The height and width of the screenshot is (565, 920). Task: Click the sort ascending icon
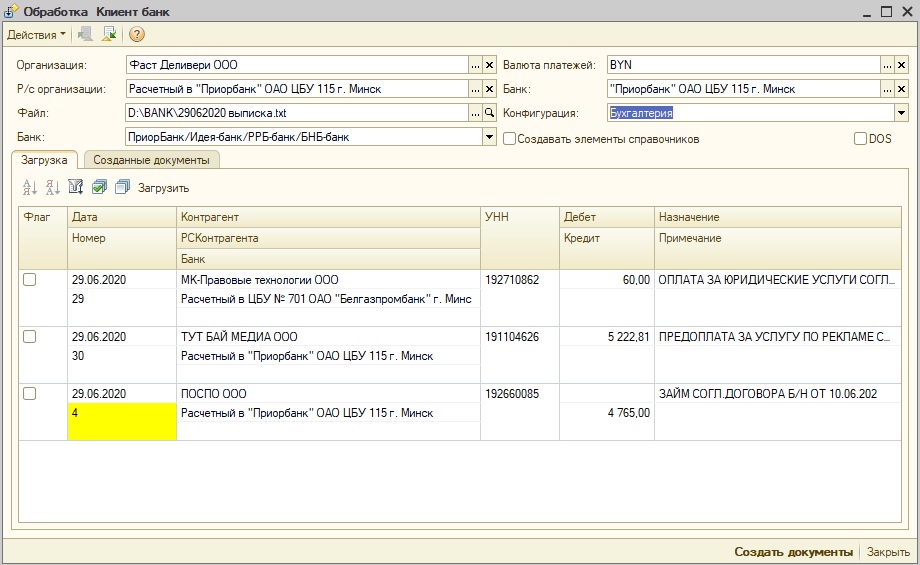29,187
